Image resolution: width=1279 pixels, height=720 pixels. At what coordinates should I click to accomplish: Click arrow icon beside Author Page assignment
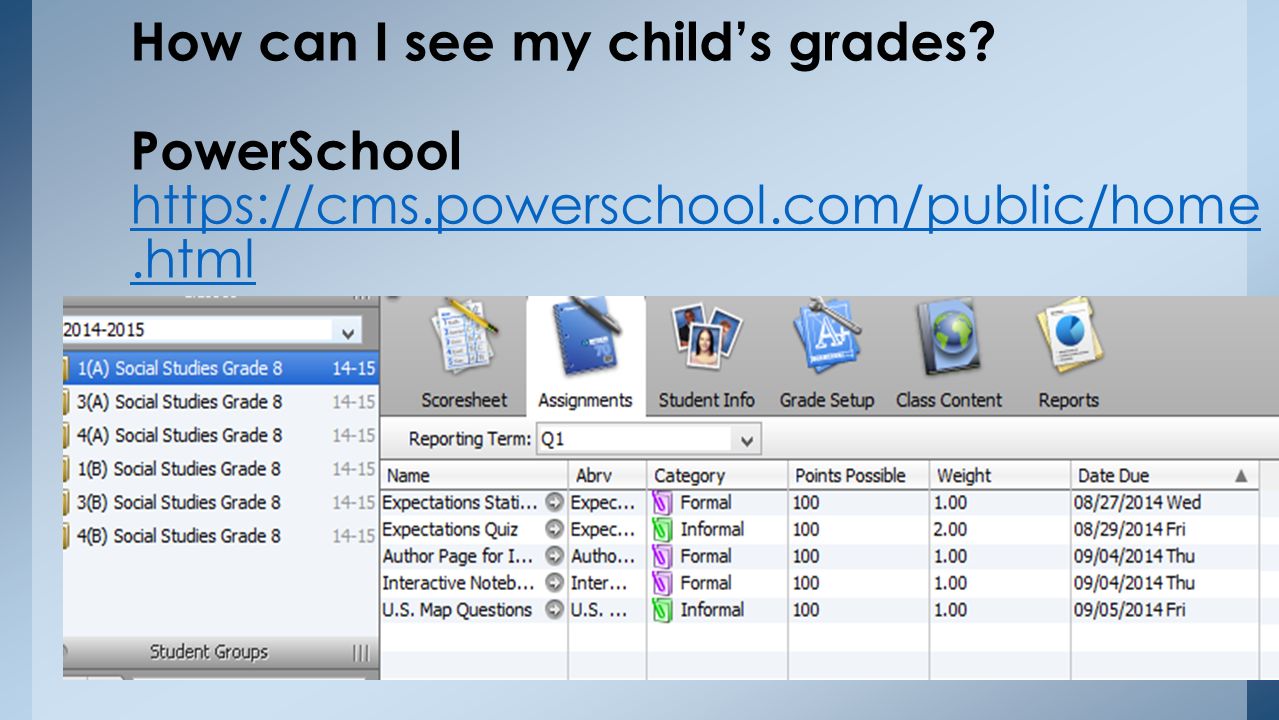(x=555, y=556)
